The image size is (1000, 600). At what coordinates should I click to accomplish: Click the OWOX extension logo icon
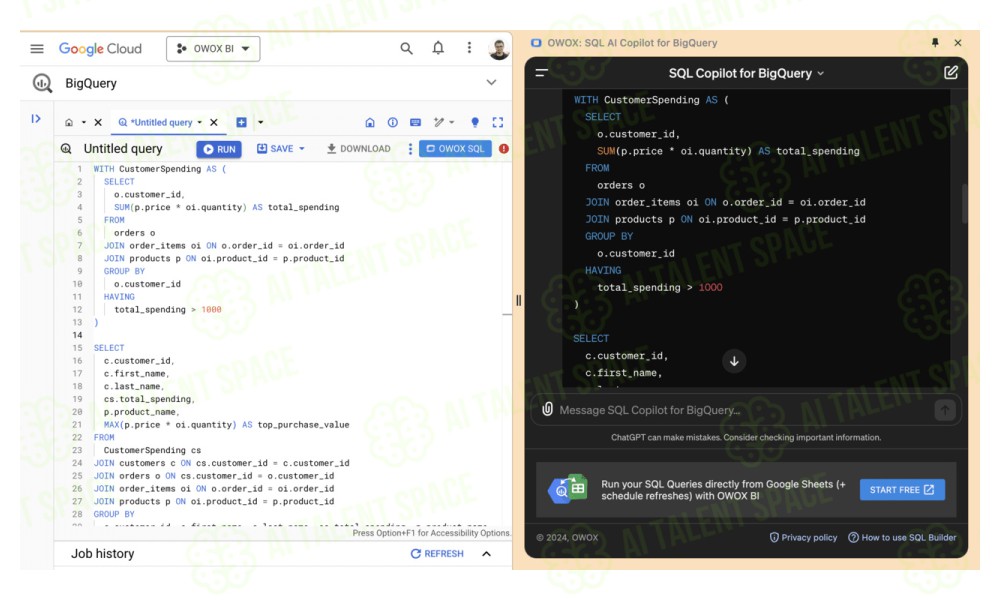pyautogui.click(x=536, y=43)
